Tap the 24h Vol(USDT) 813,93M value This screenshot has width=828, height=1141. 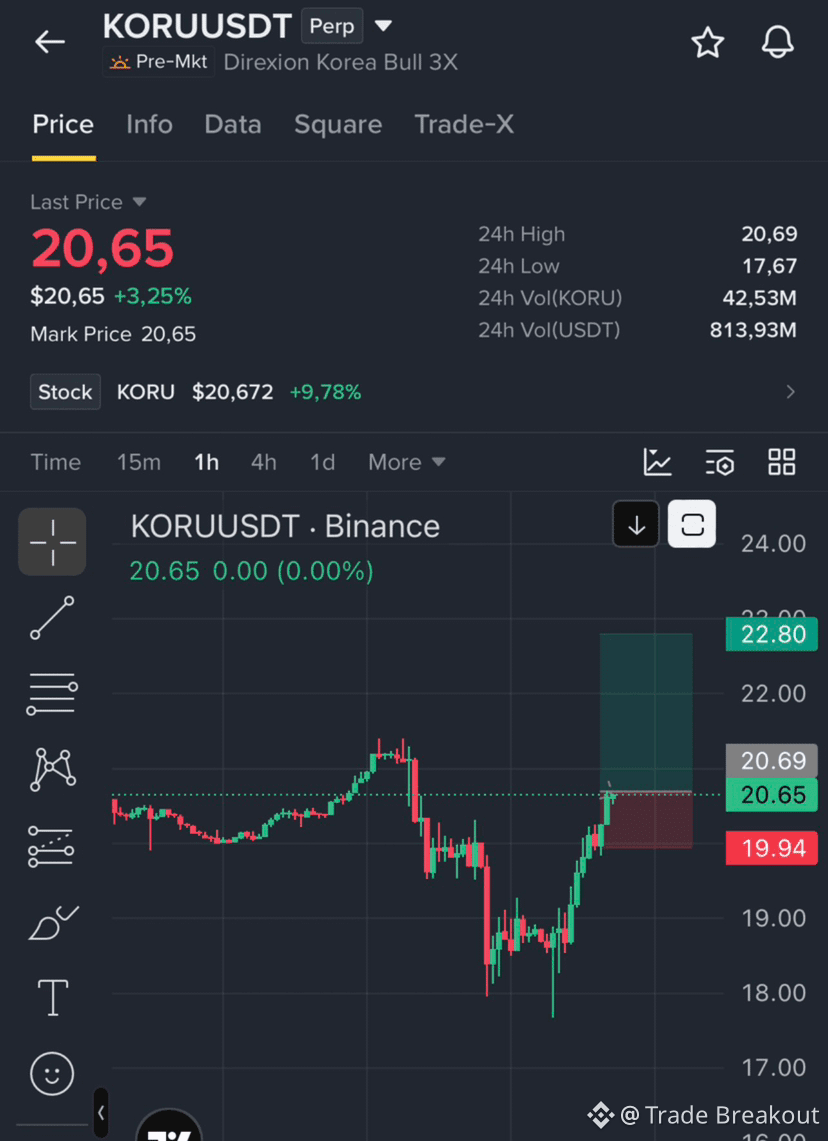click(754, 330)
